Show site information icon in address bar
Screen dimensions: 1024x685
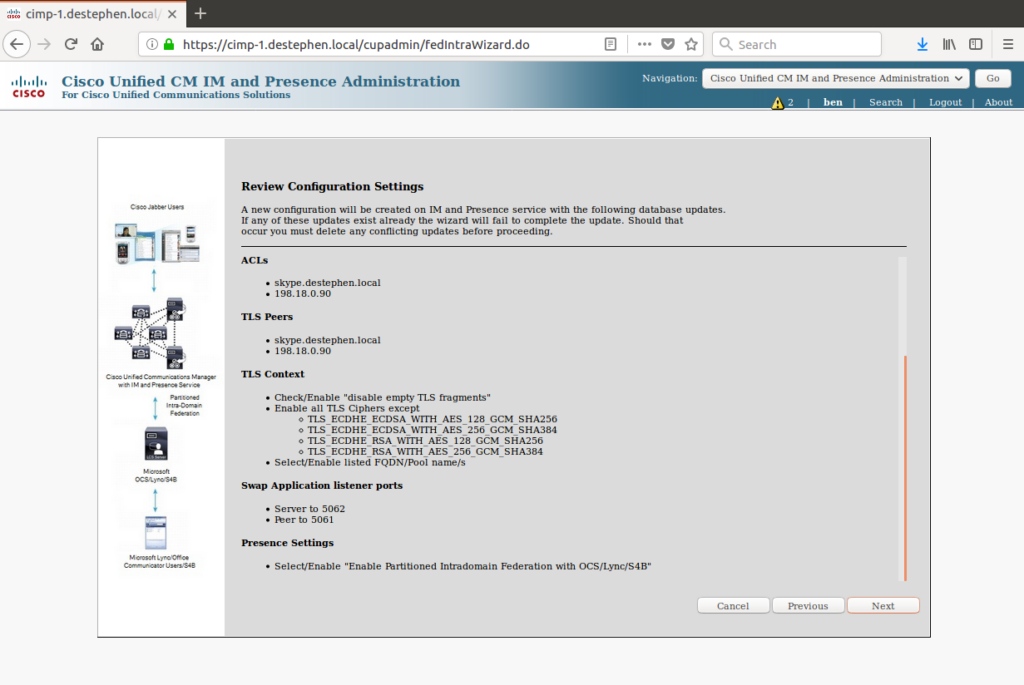coord(152,44)
